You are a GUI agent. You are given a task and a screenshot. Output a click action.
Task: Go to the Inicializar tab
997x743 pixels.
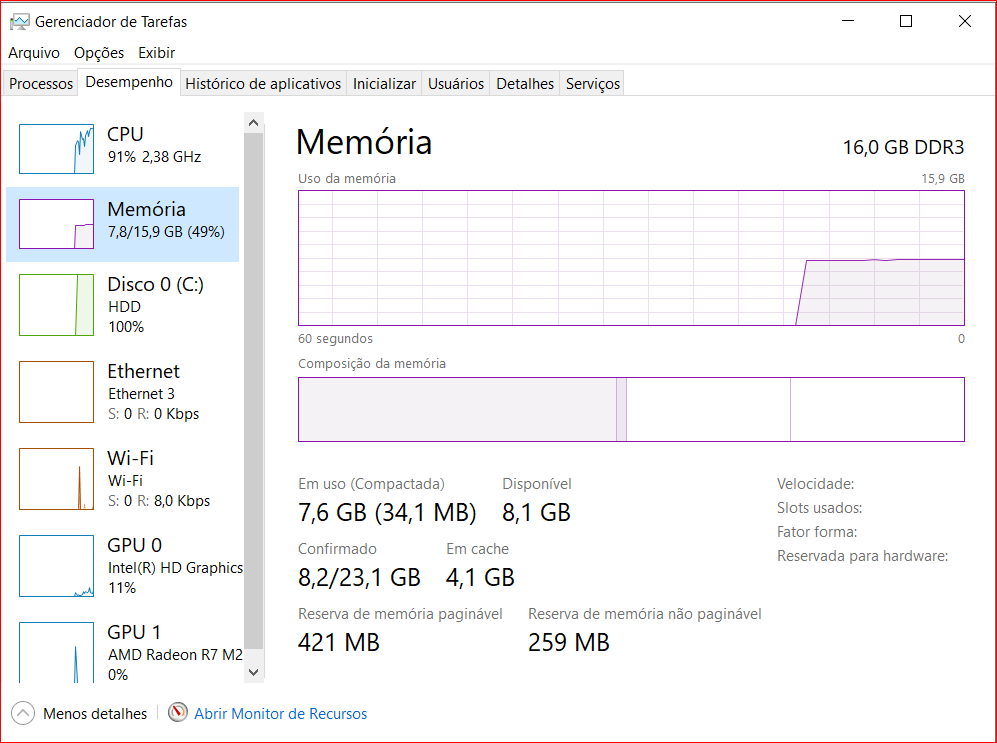tap(384, 84)
